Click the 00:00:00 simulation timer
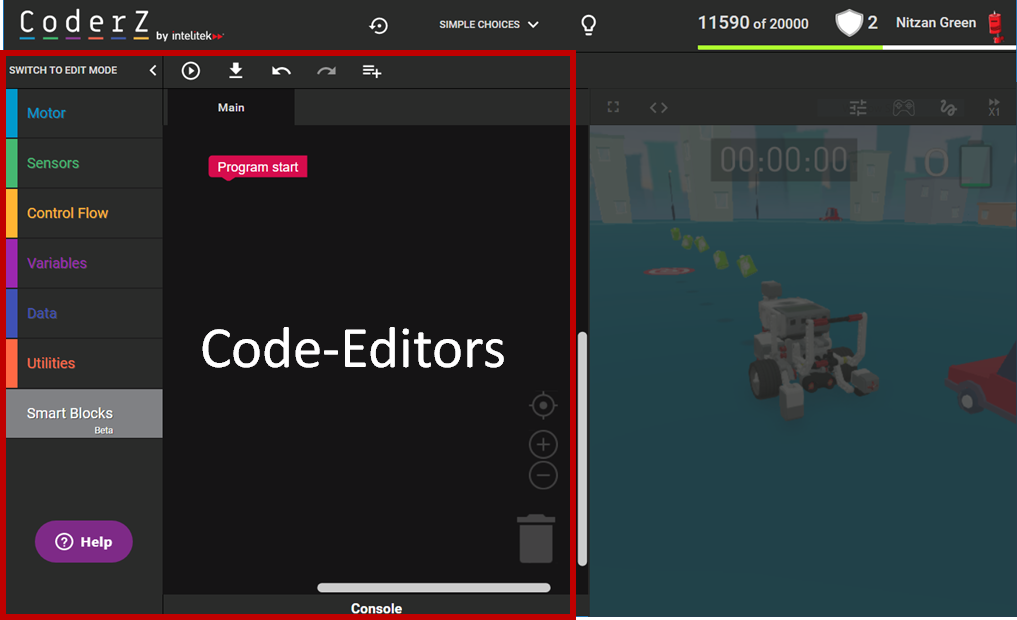The image size is (1017, 620). coord(784,160)
